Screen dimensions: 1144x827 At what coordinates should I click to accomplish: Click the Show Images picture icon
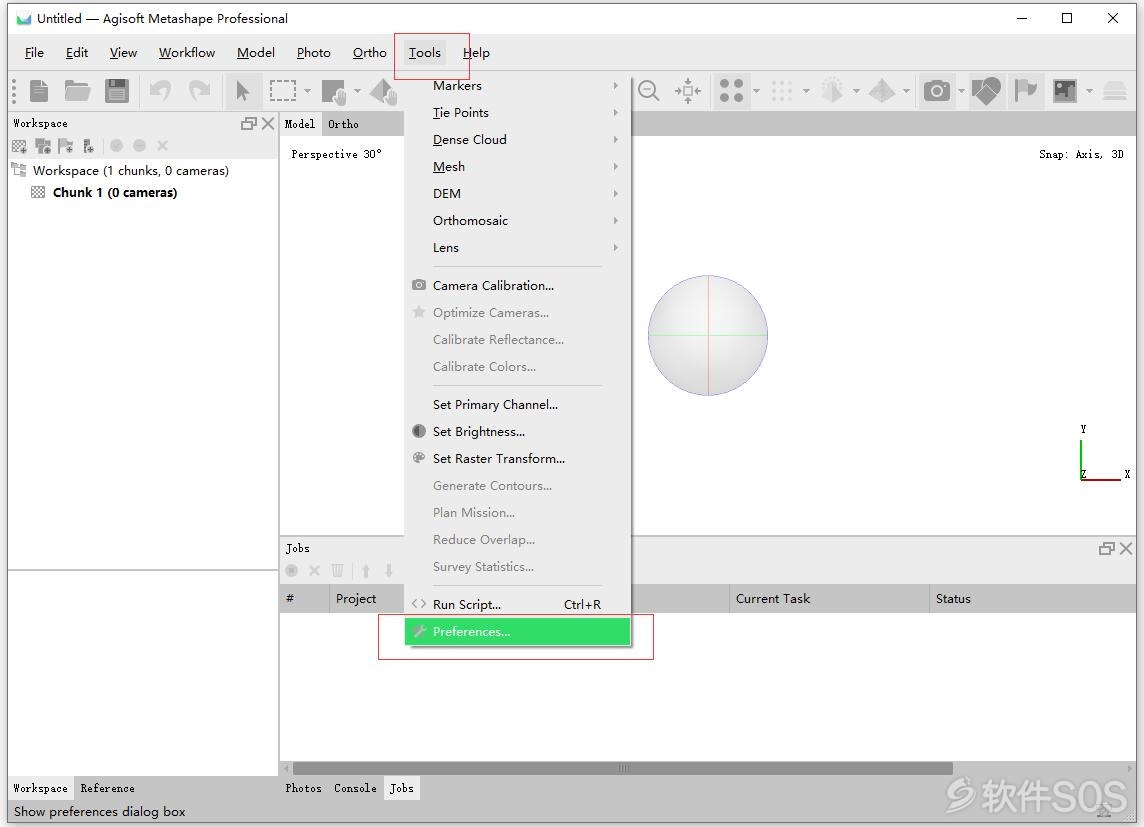[x=1064, y=91]
